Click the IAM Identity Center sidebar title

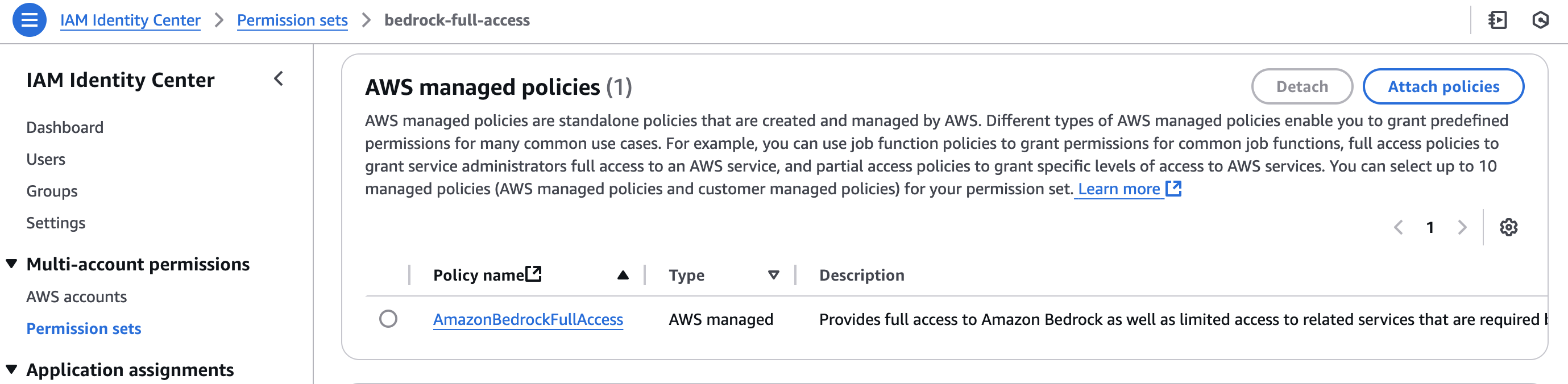120,80
